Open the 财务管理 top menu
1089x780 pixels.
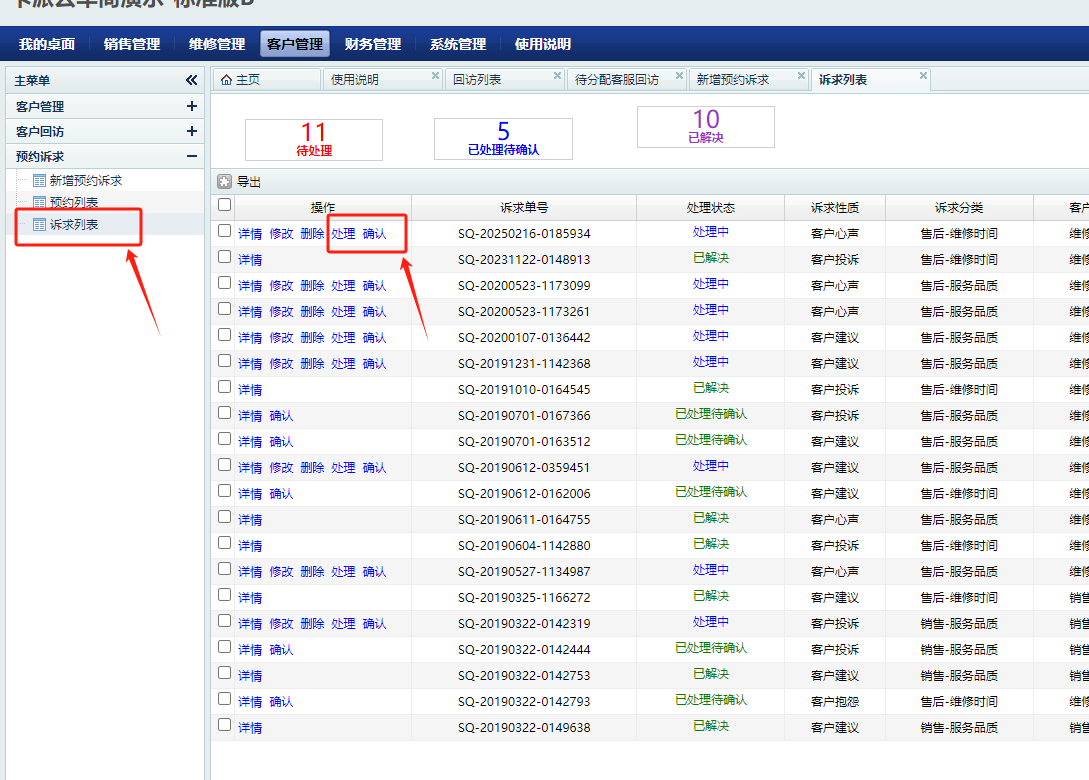[x=372, y=44]
